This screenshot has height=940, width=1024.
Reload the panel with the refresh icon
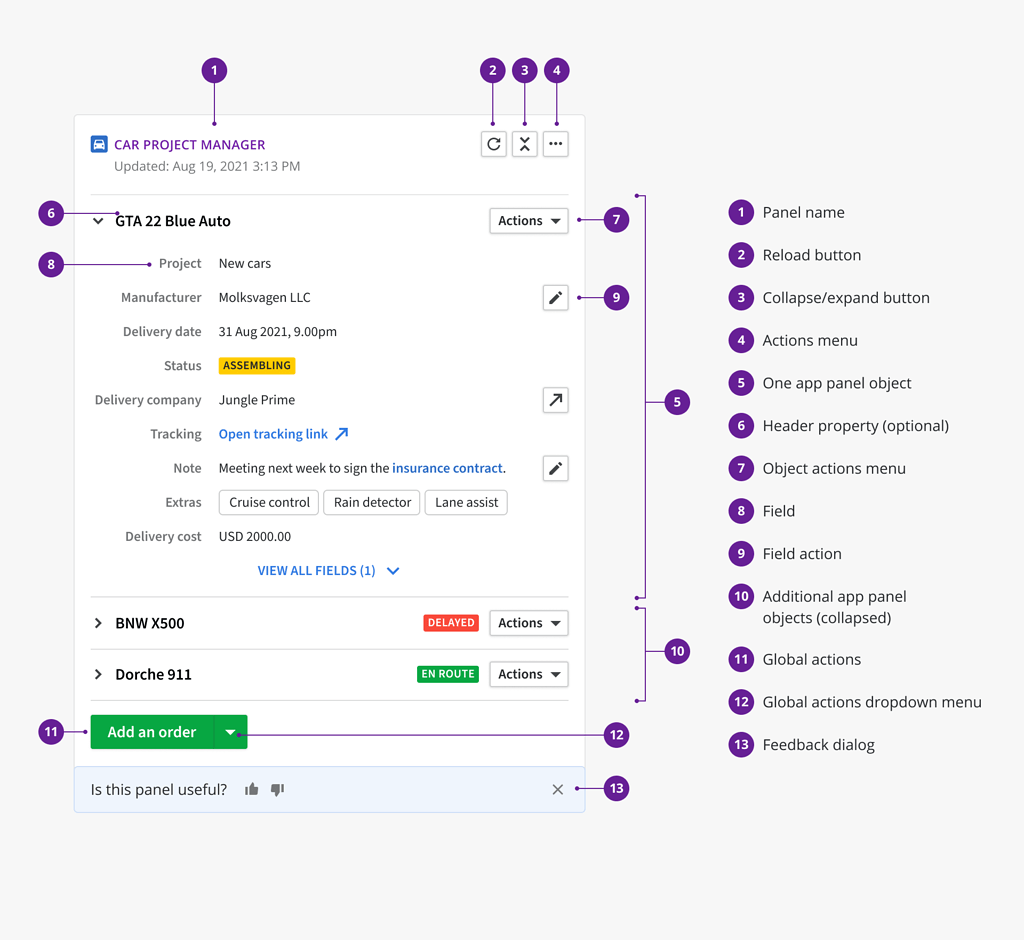pos(493,144)
